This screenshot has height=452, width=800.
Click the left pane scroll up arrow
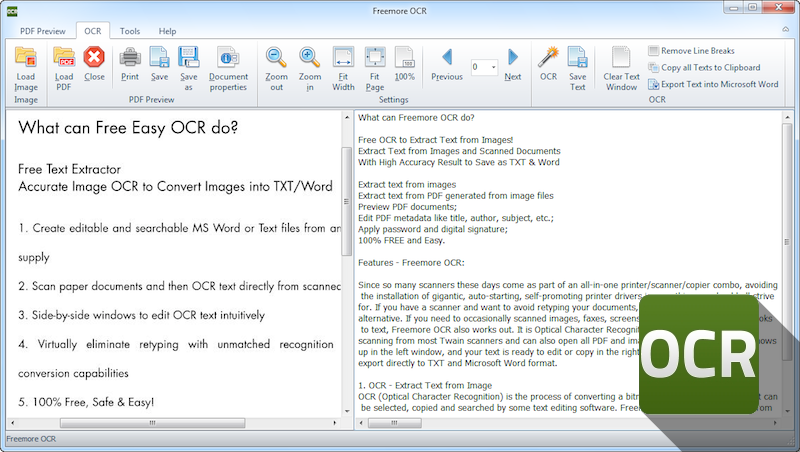(x=347, y=117)
